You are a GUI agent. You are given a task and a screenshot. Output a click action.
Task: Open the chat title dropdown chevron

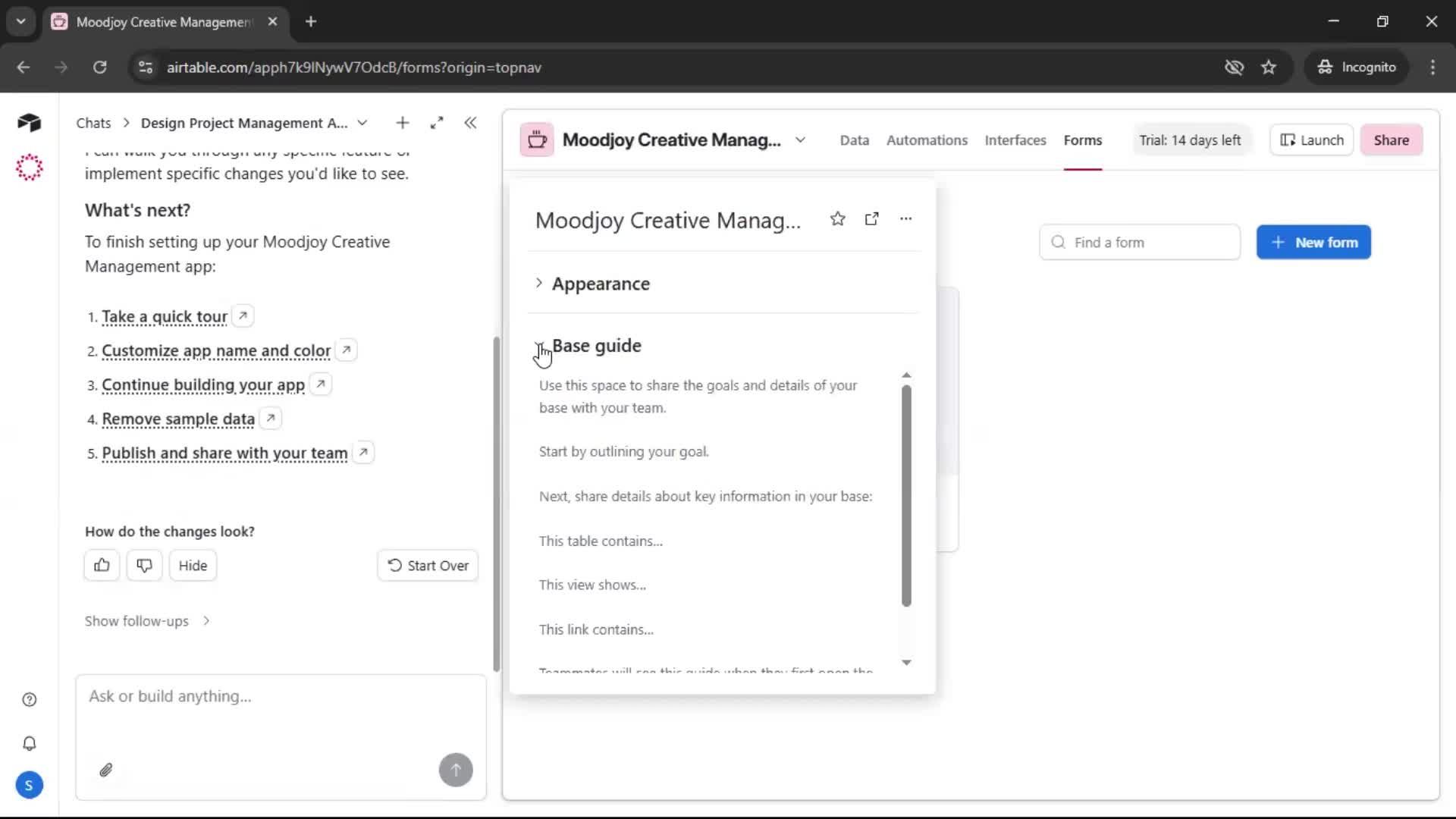(x=362, y=123)
